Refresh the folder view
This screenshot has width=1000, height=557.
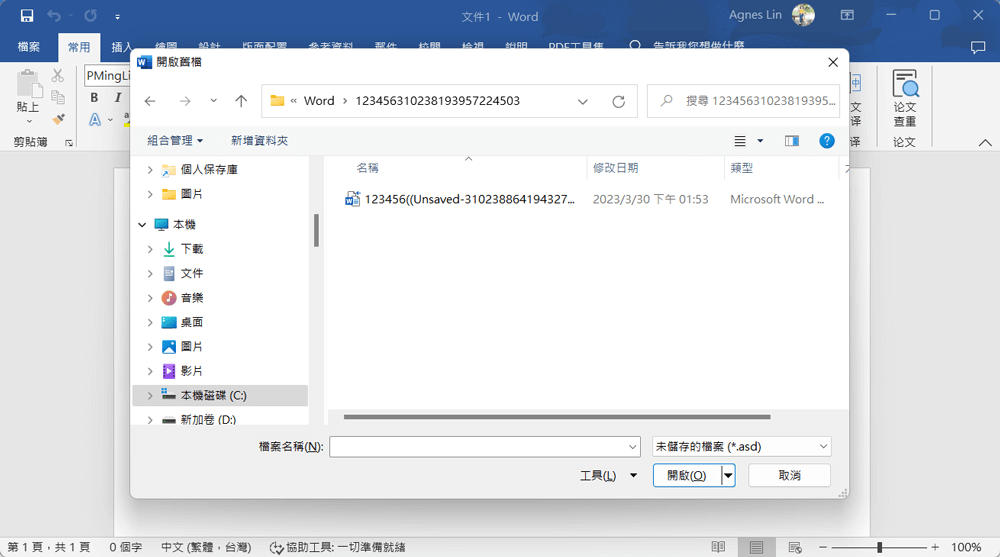tap(619, 101)
